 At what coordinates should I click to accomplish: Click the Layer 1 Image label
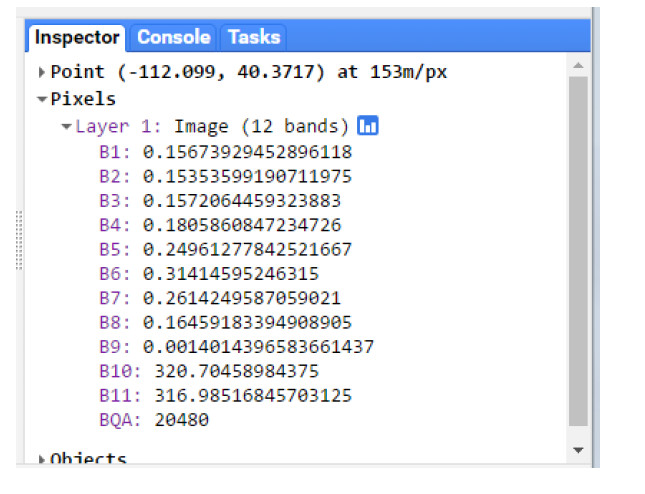(212, 127)
